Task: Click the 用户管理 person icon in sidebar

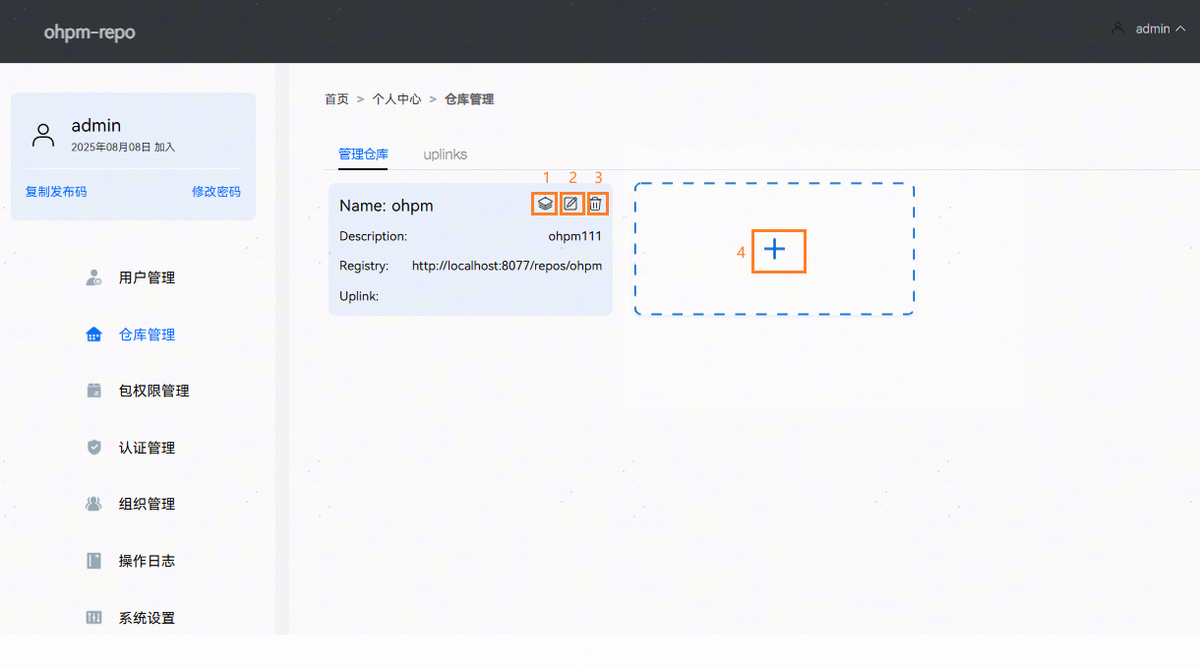Action: coord(94,278)
